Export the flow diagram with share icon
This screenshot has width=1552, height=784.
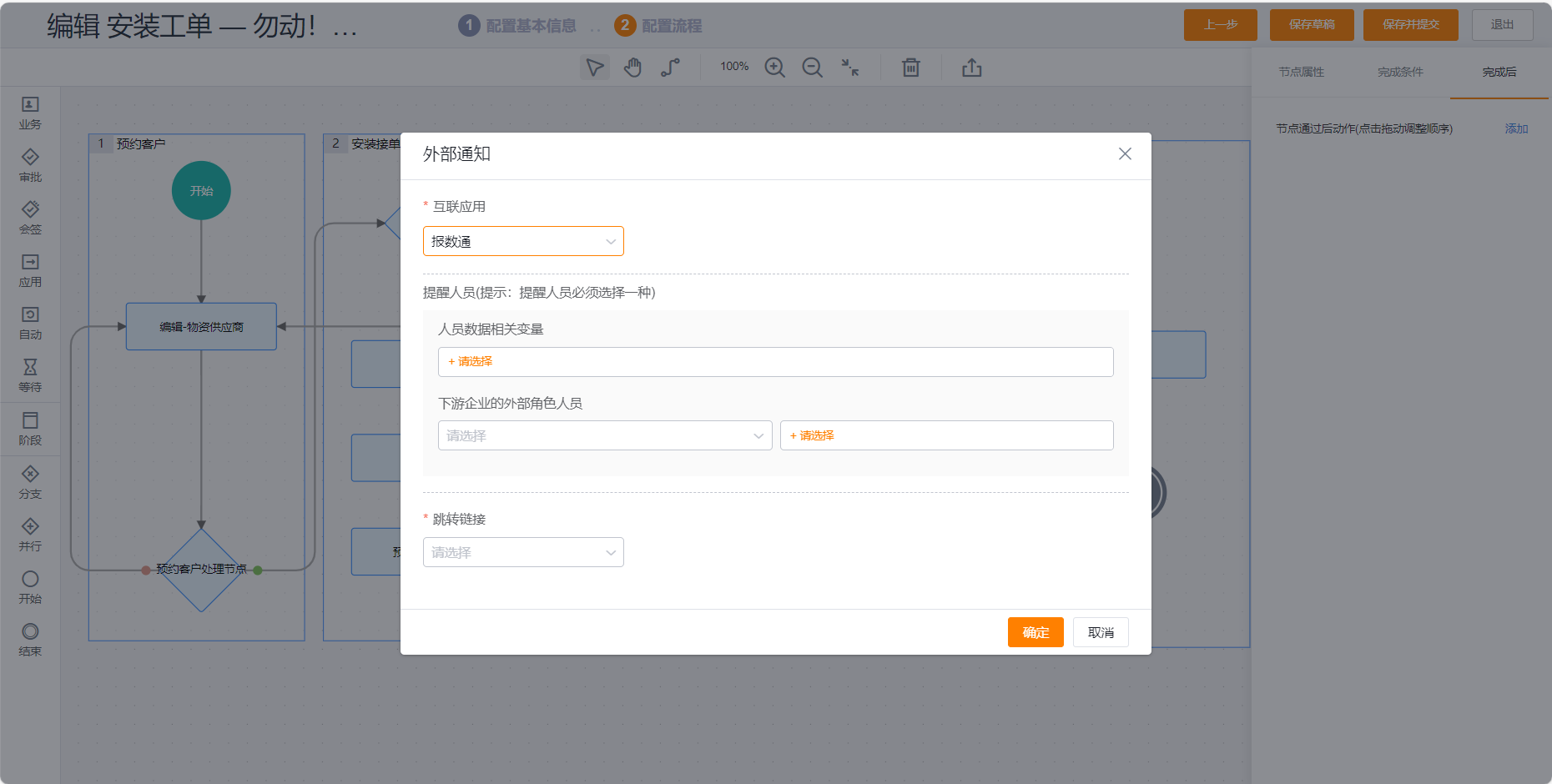(x=972, y=68)
